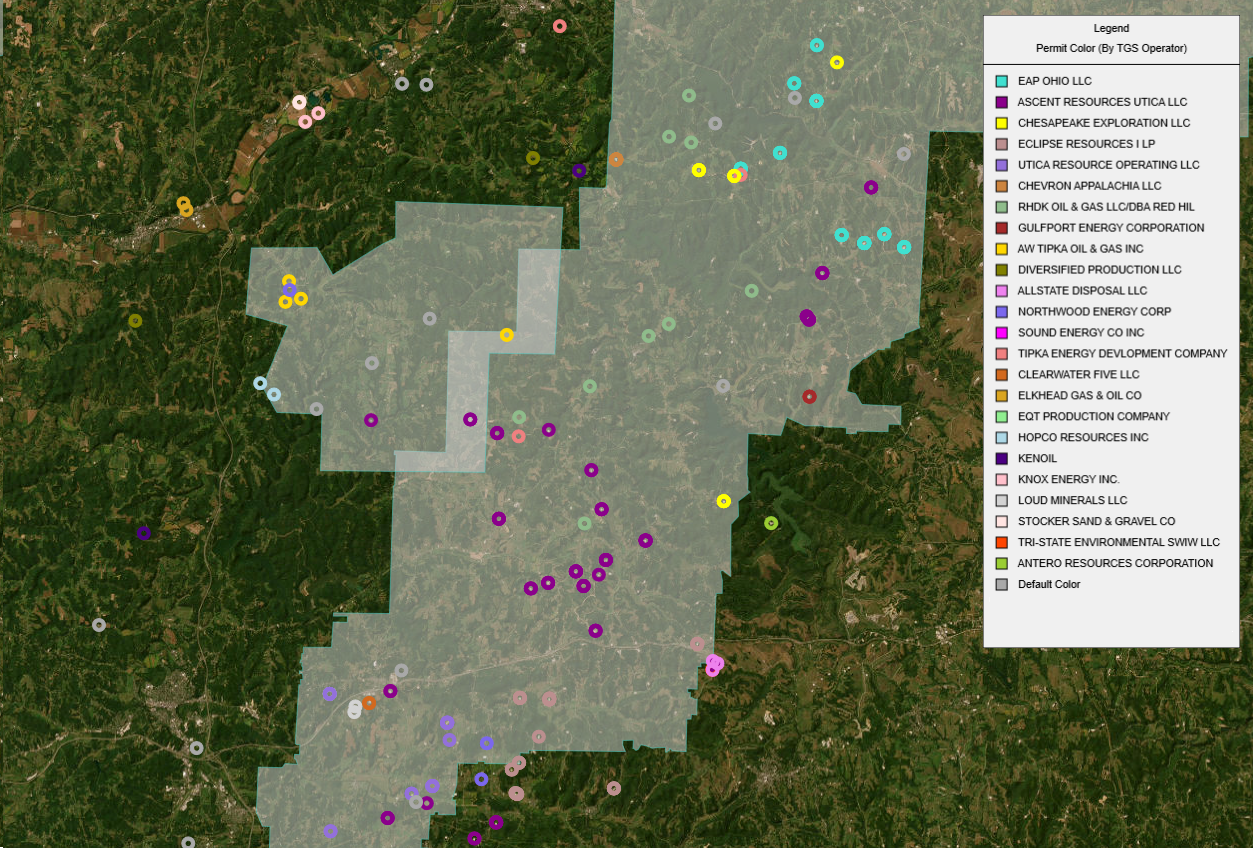This screenshot has height=848, width=1253.
Task: Click the Permit Color (By TGS Operator) subtitle
Action: 1111,49
